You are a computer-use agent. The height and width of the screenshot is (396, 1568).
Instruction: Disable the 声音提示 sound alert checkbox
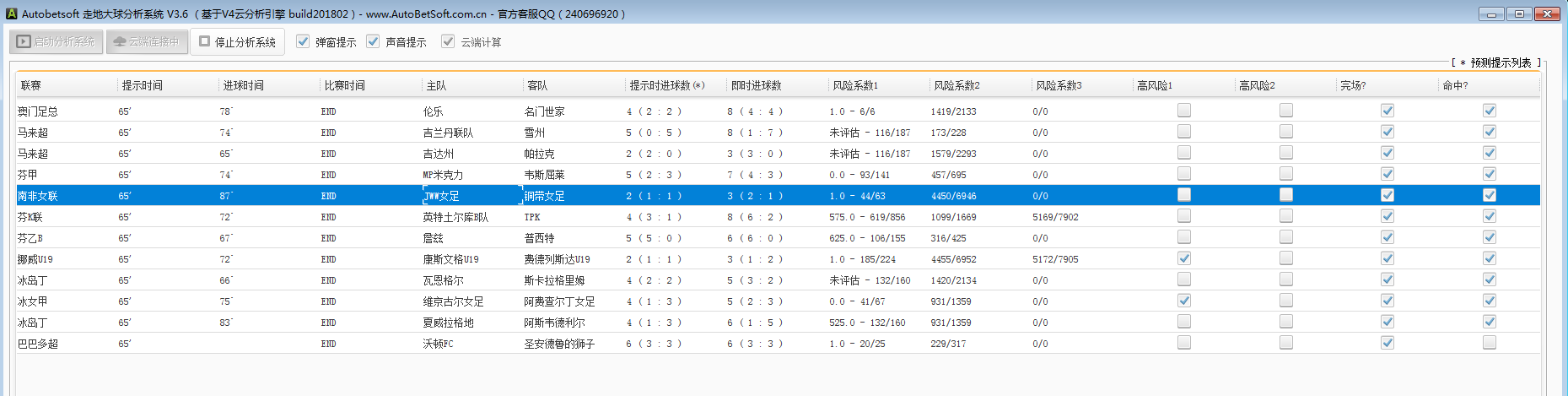(x=373, y=41)
